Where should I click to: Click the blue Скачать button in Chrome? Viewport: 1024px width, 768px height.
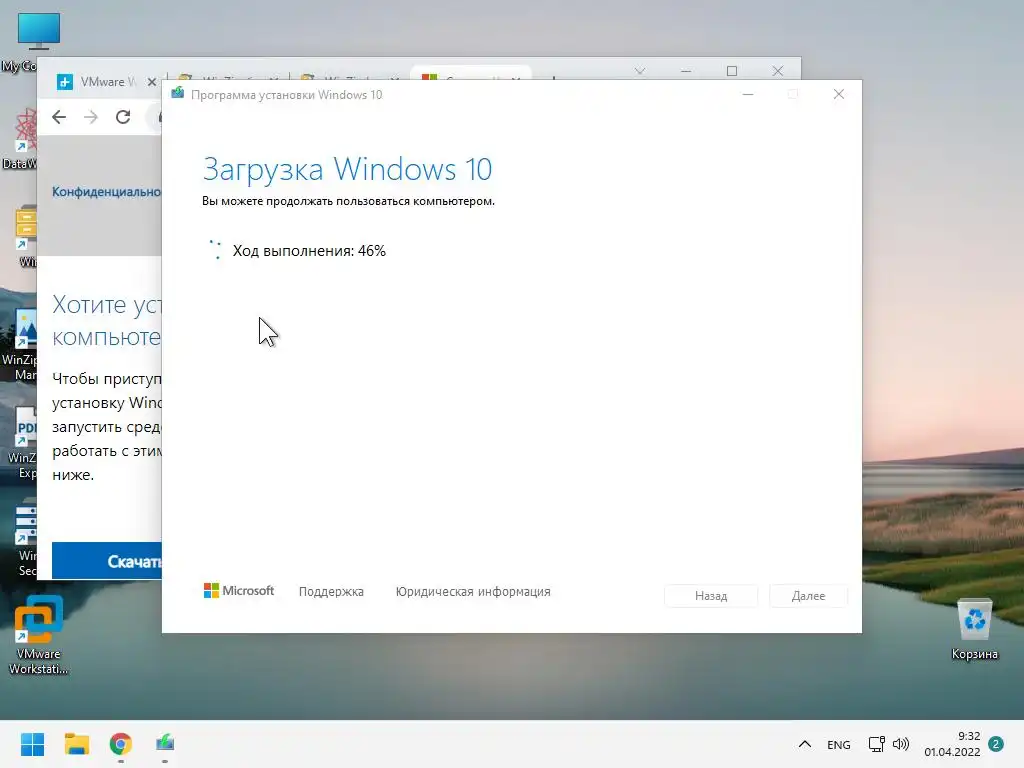[x=107, y=560]
